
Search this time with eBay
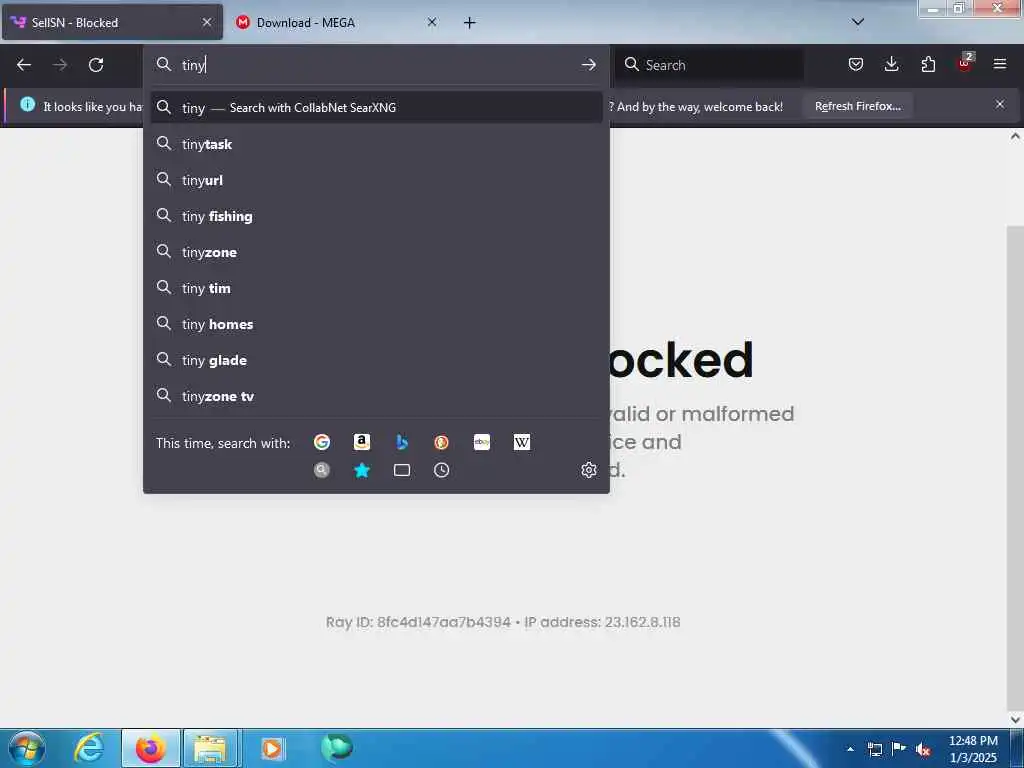(x=482, y=442)
